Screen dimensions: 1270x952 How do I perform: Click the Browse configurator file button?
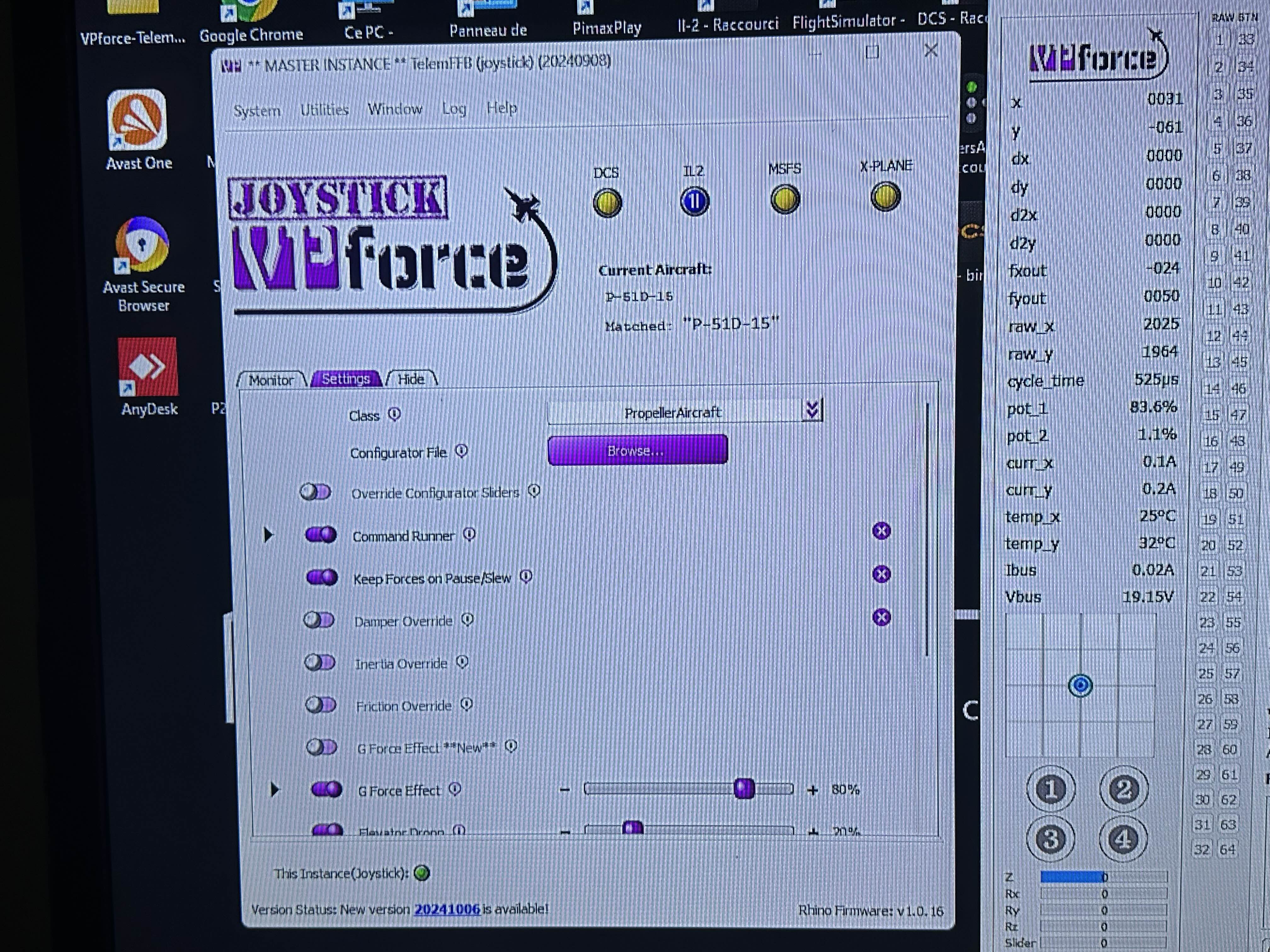637,450
